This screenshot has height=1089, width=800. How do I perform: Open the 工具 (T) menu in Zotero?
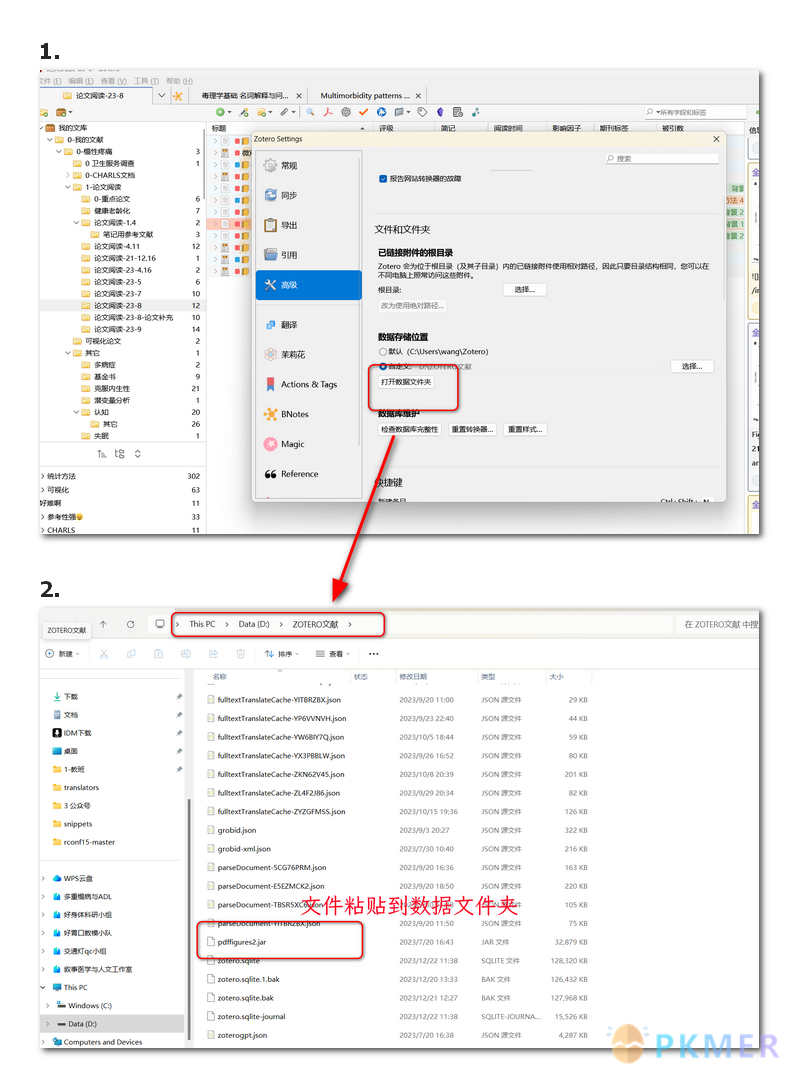(146, 81)
